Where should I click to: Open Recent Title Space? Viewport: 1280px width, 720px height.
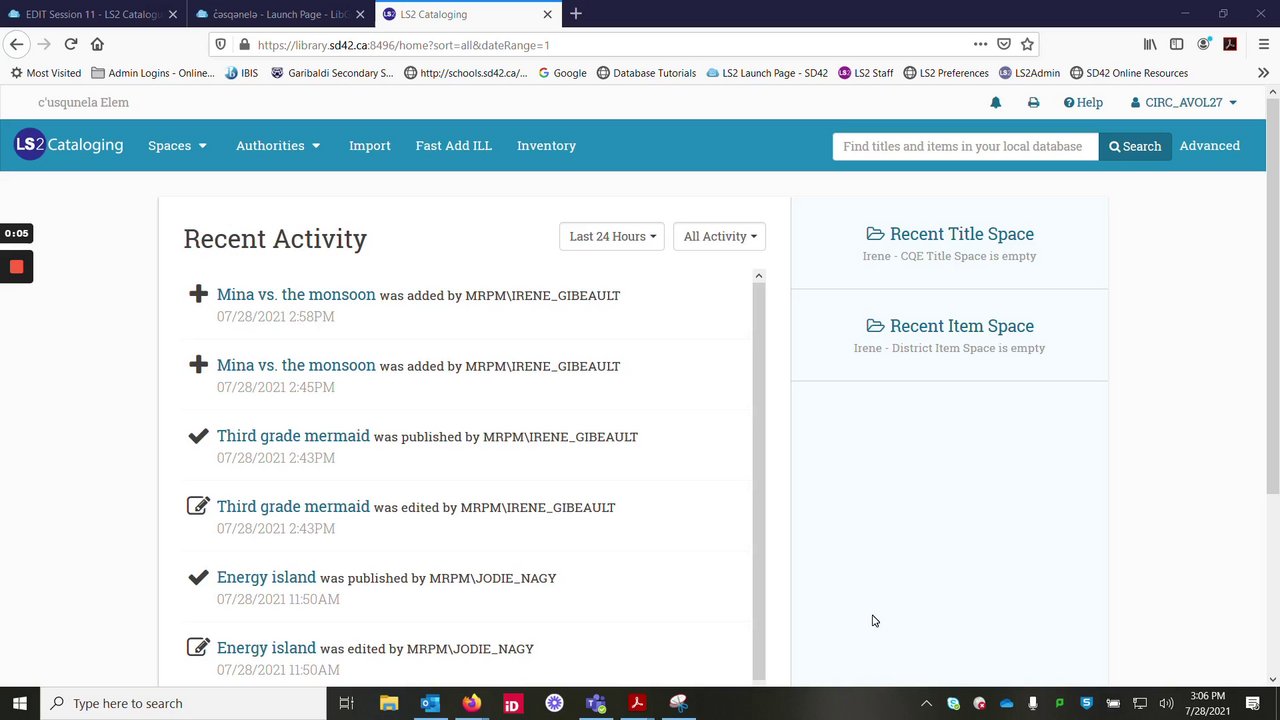click(x=950, y=234)
